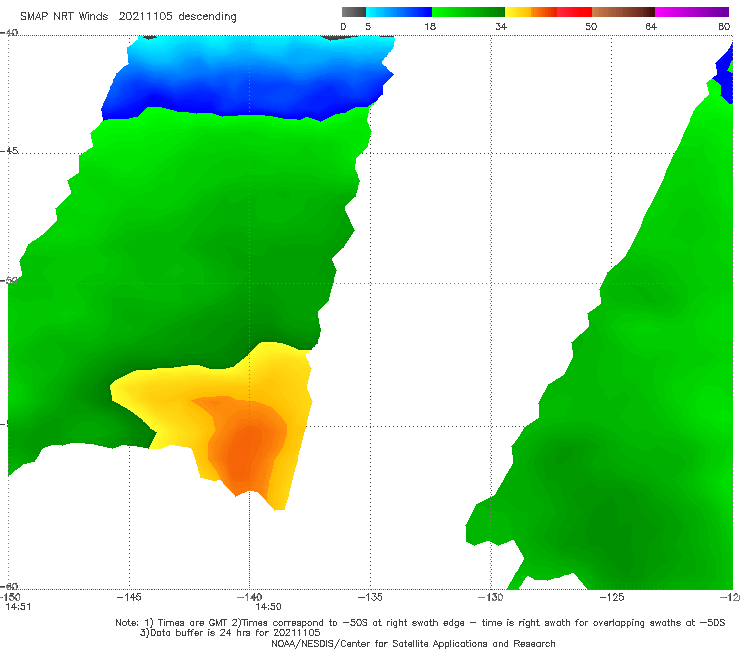This screenshot has width=740, height=650.
Task: Click the word 'descending' in the title
Action: [207, 17]
